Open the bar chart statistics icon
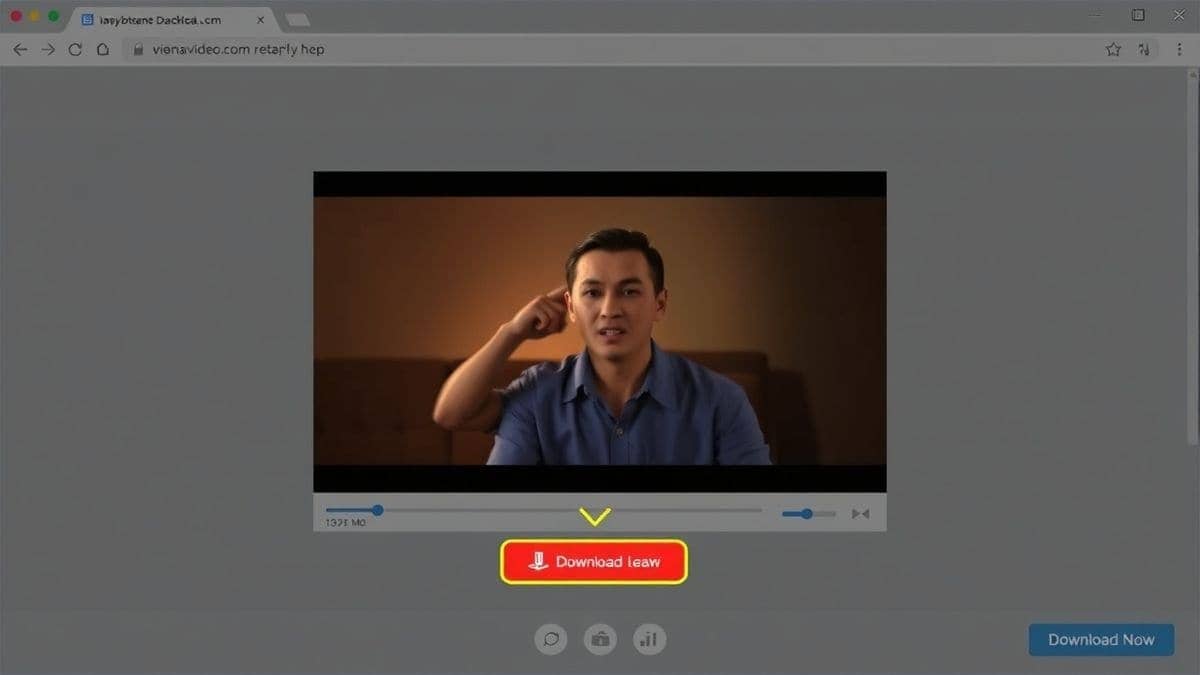1200x675 pixels. click(x=649, y=639)
